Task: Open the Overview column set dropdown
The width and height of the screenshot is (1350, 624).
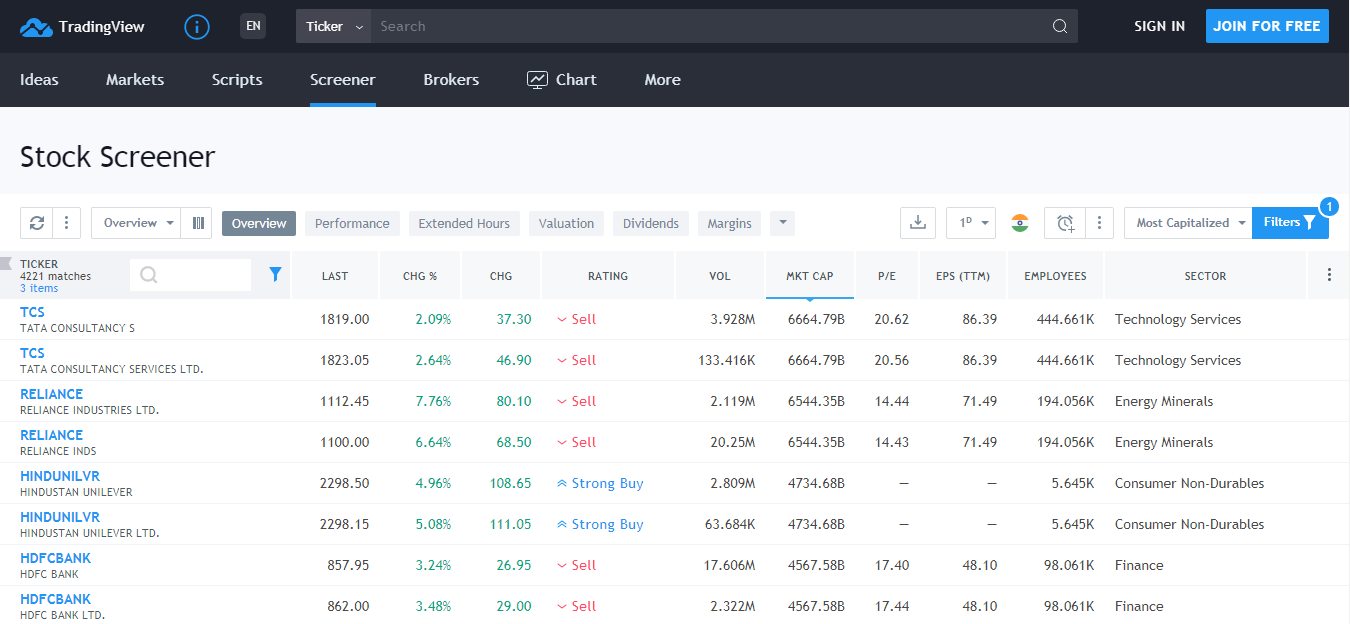Action: tap(135, 222)
